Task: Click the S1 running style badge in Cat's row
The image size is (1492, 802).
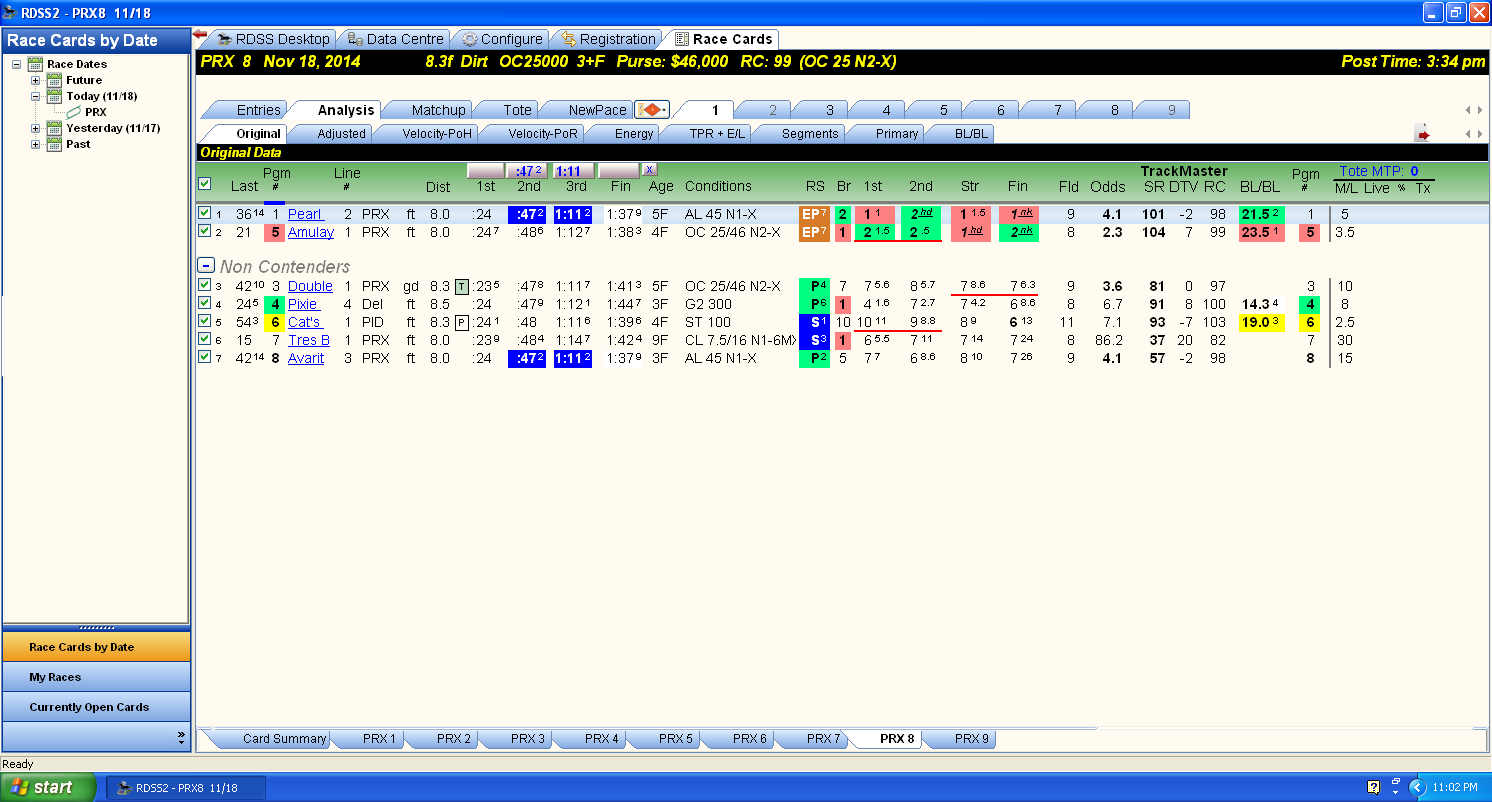Action: 814,322
